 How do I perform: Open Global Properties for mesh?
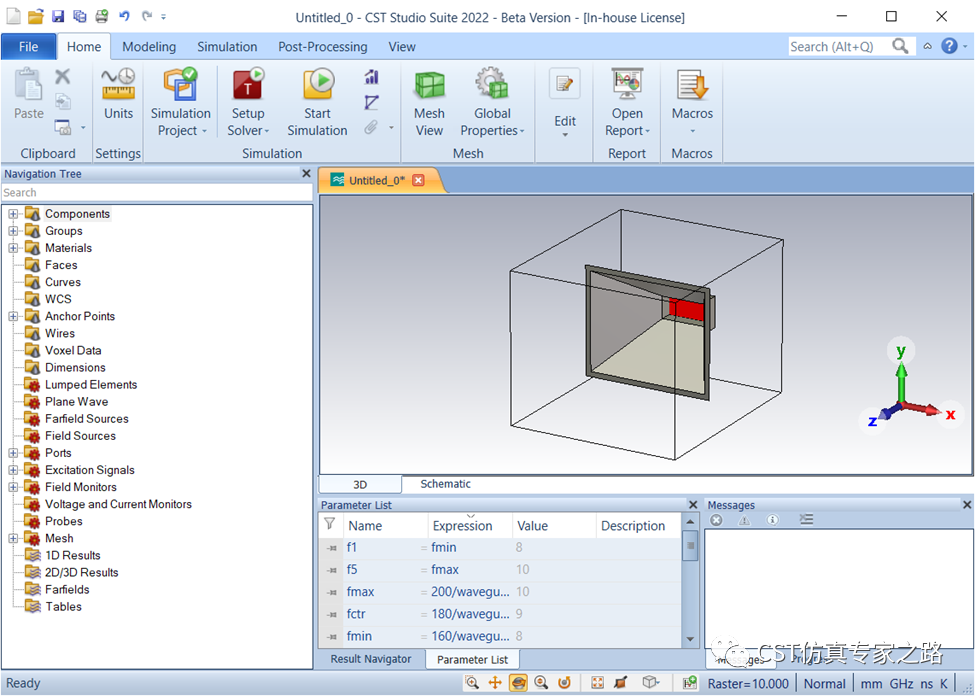(x=492, y=102)
